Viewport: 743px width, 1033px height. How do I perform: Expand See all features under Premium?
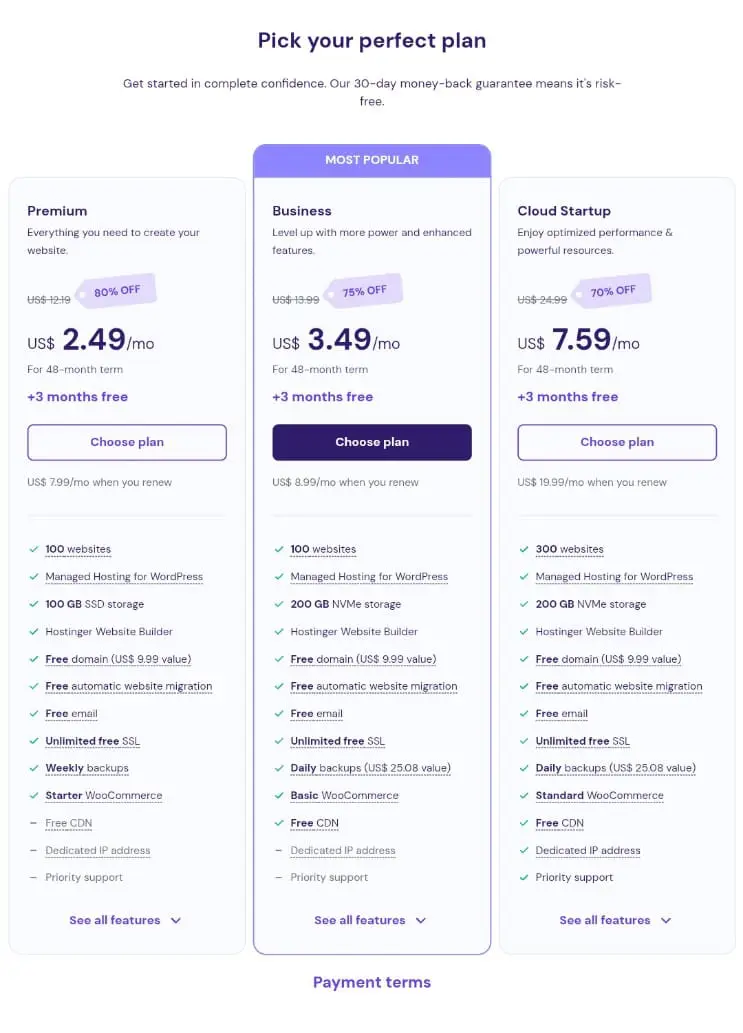[125, 920]
